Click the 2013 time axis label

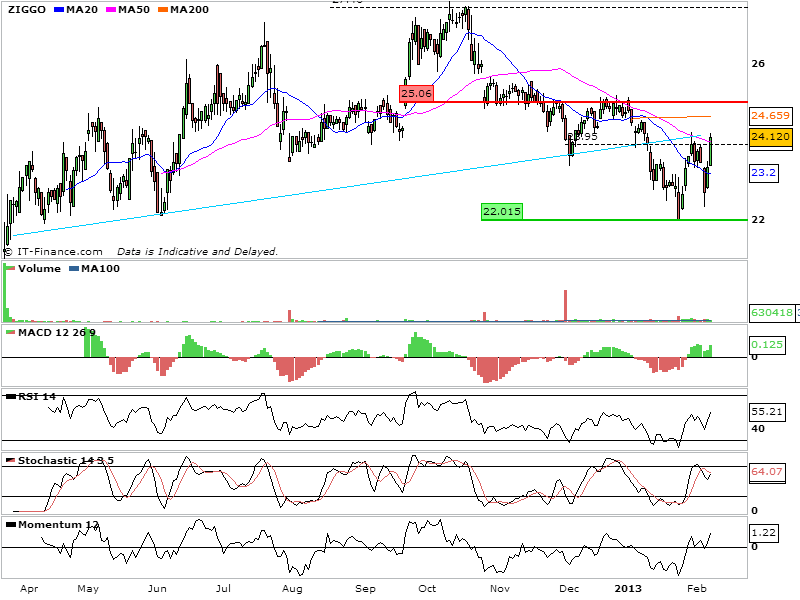628,589
